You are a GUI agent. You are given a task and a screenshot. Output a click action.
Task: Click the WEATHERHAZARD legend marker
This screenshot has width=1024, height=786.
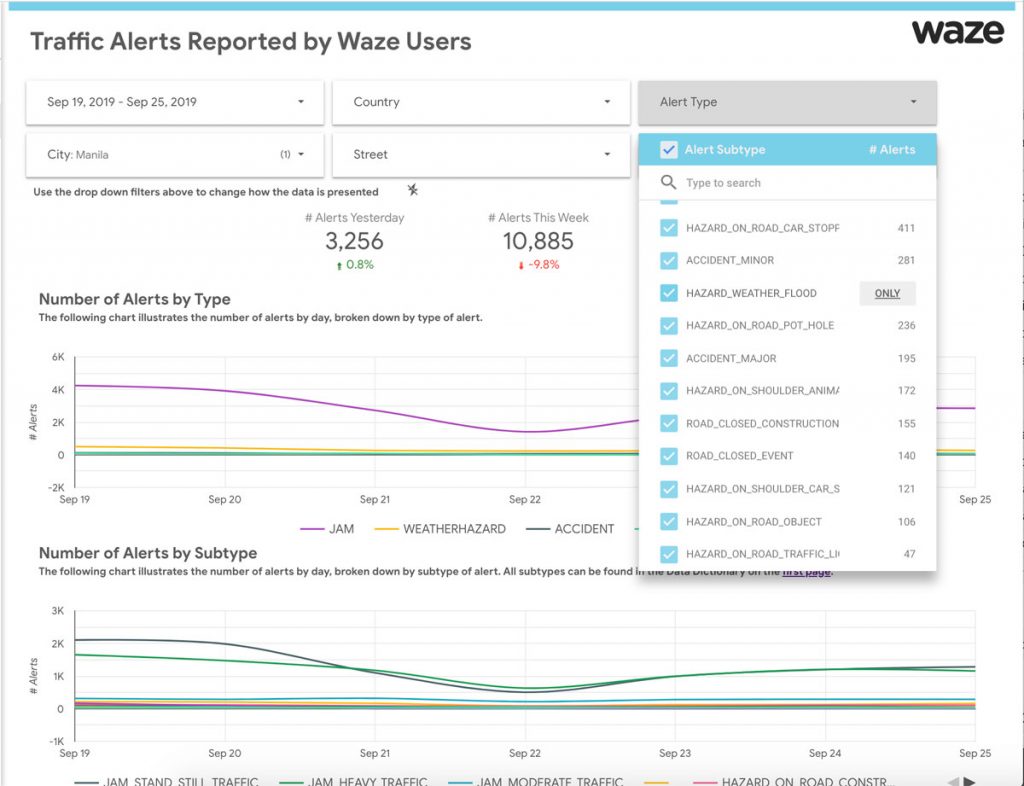click(x=384, y=529)
